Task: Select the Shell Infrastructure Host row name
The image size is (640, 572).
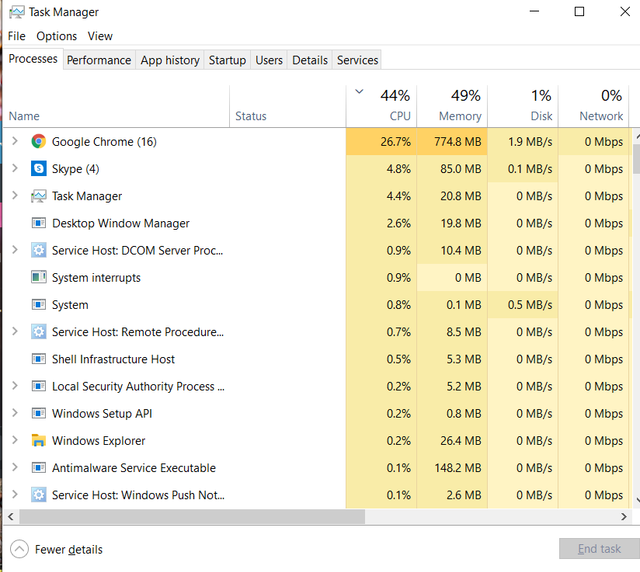Action: tap(113, 359)
